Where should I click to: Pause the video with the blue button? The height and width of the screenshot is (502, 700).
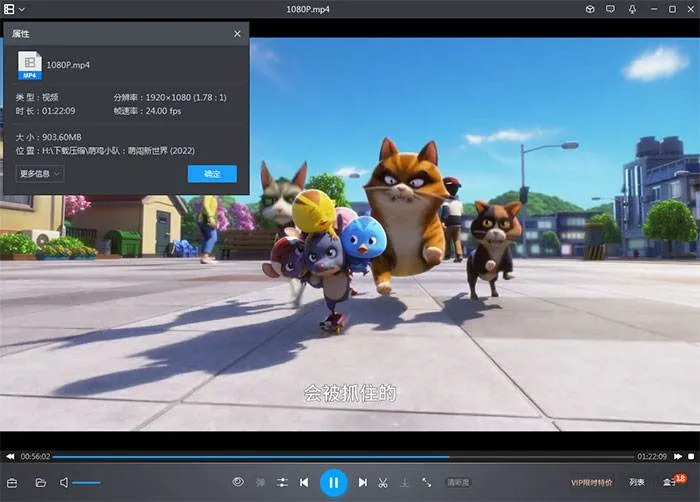(x=333, y=482)
